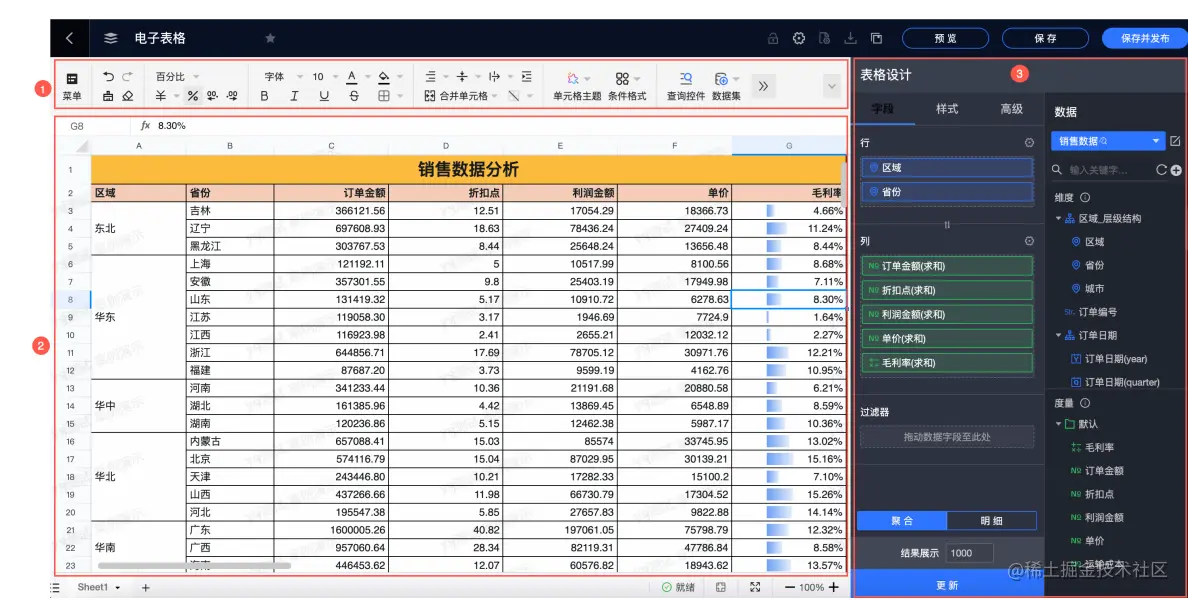Open the fill color bucket
The image size is (1188, 600).
383,77
